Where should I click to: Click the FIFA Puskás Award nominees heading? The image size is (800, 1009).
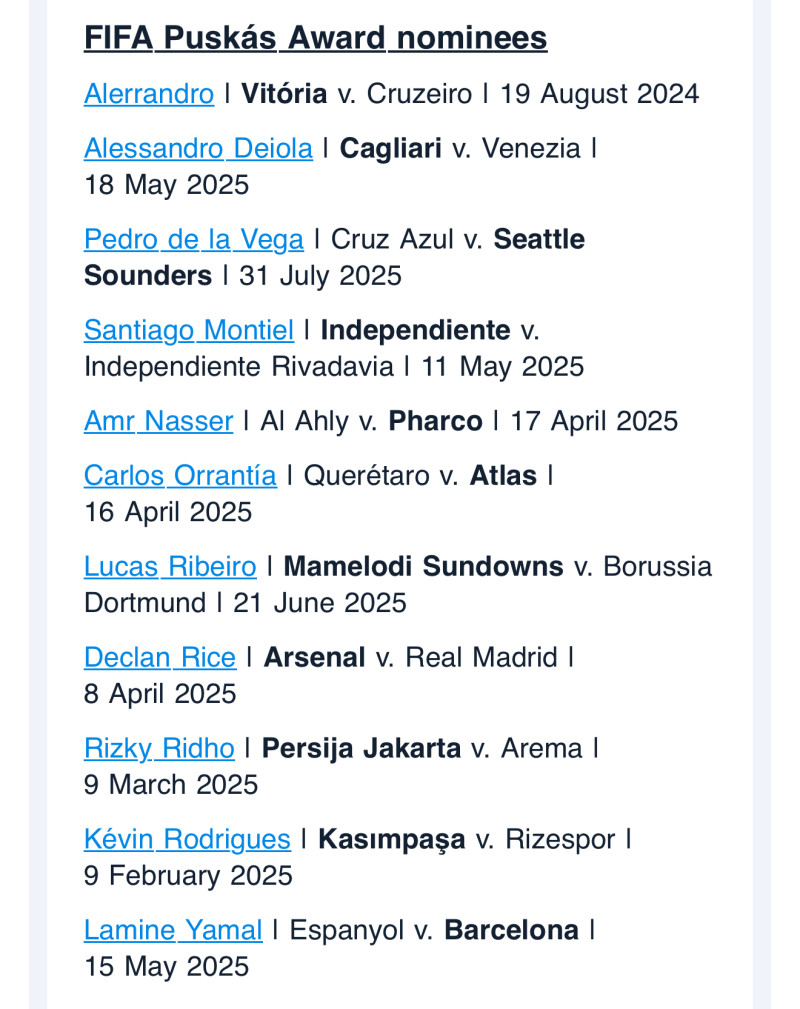315,38
